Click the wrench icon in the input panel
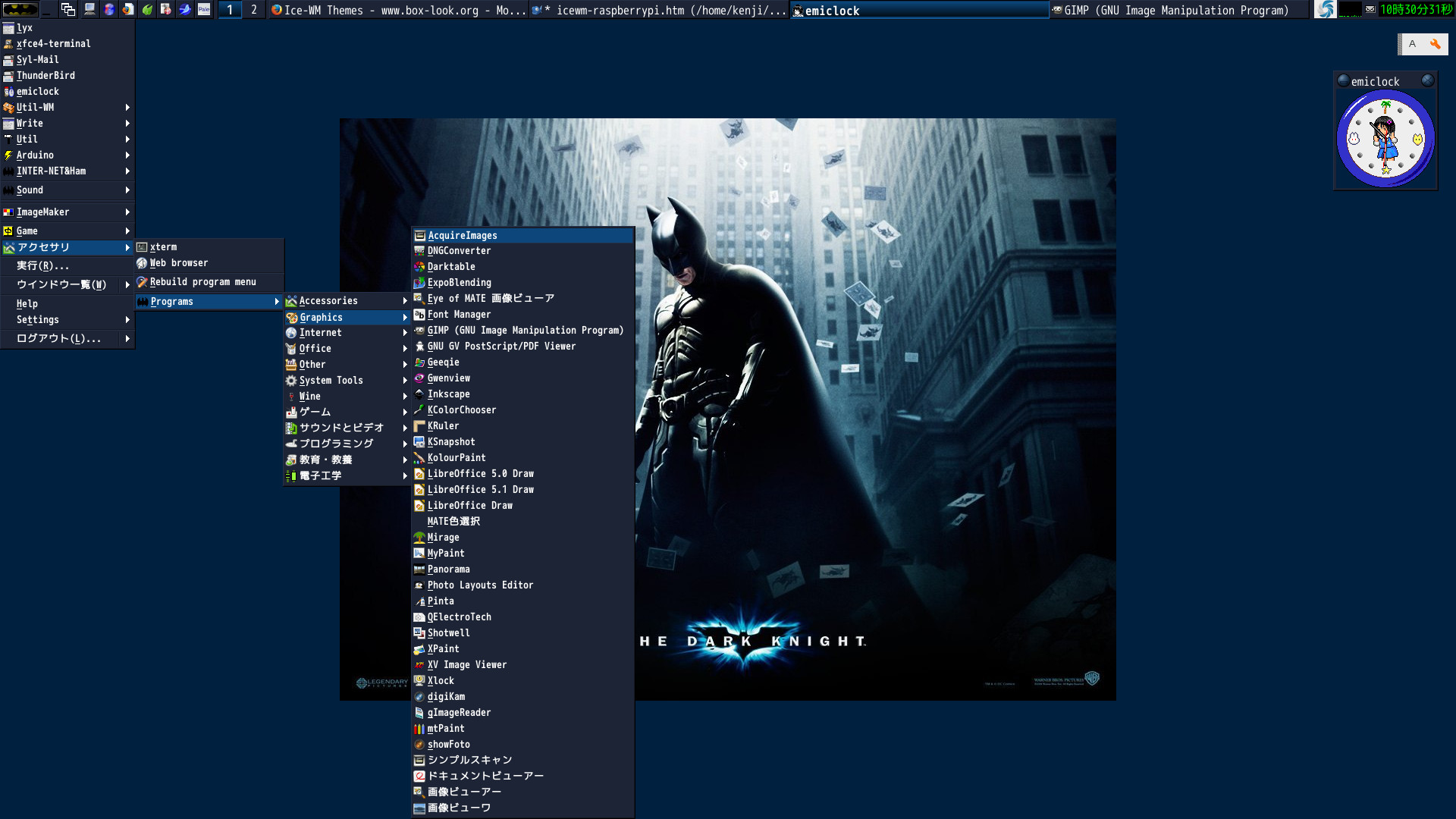1456x819 pixels. click(x=1435, y=44)
